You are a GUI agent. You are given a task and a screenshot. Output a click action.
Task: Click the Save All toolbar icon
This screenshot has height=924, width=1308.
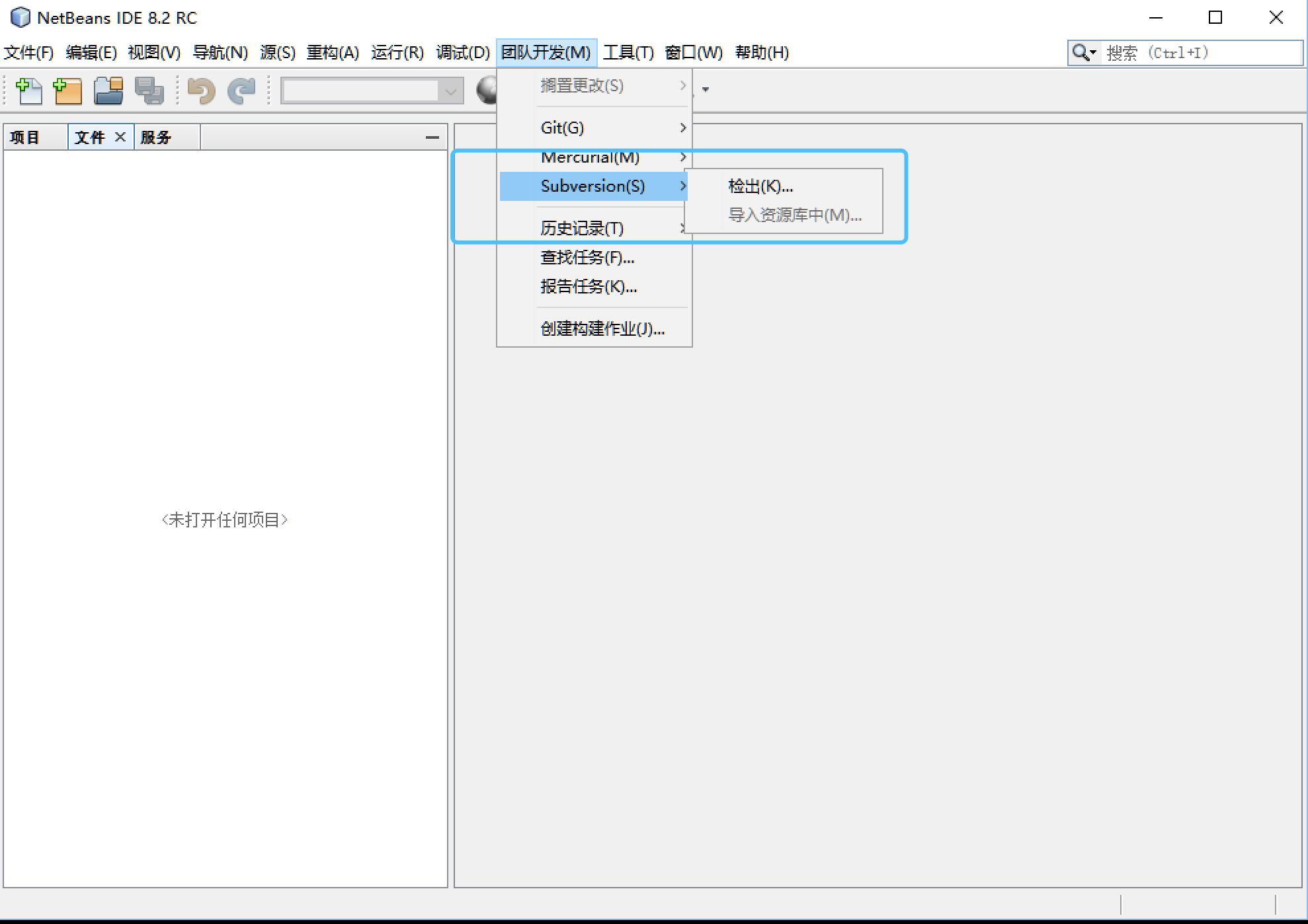coord(149,91)
